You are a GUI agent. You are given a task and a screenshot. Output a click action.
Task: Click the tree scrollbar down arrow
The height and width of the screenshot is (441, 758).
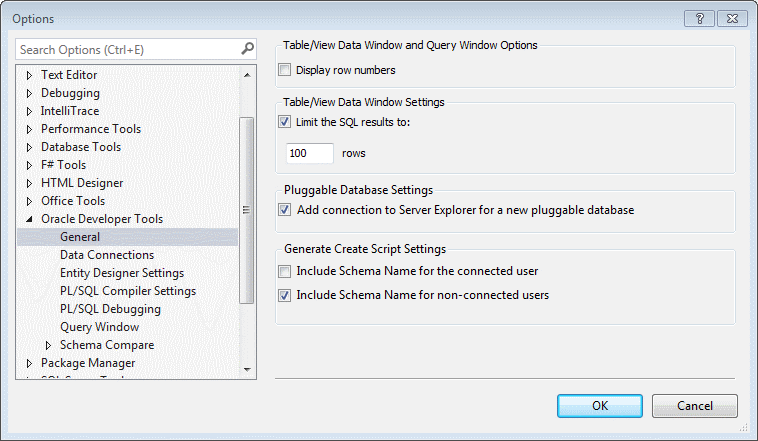click(247, 369)
